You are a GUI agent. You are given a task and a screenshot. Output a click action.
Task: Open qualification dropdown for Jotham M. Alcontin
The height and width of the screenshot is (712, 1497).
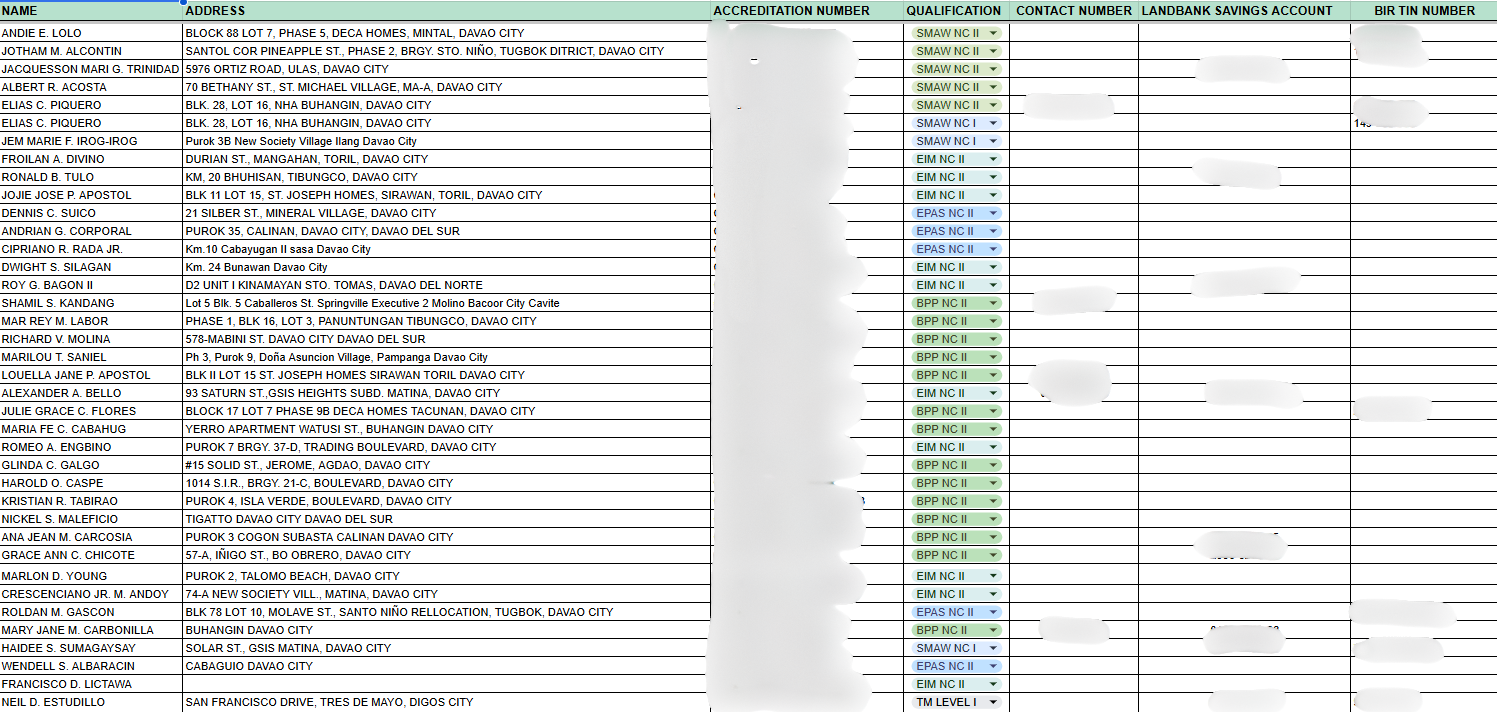[993, 51]
